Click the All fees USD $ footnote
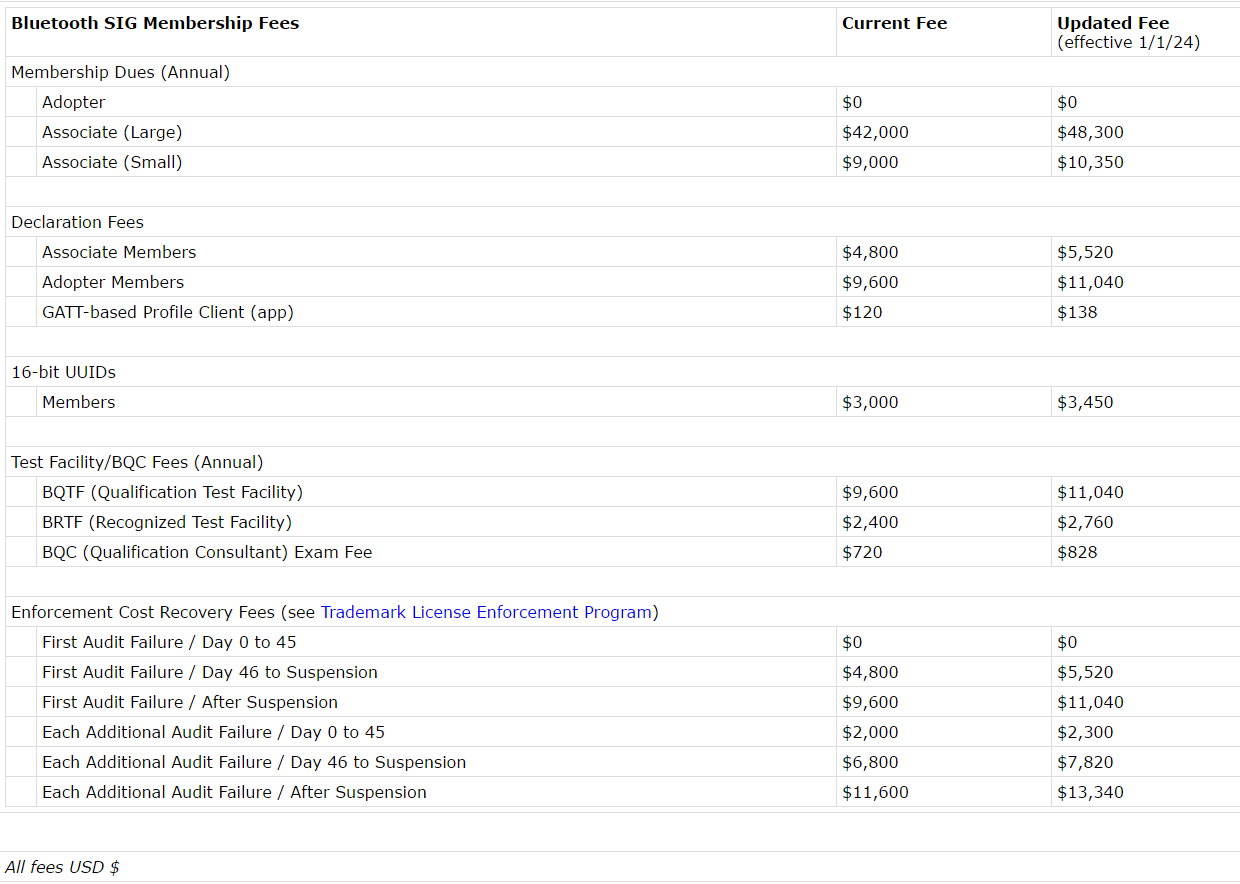 click(62, 867)
